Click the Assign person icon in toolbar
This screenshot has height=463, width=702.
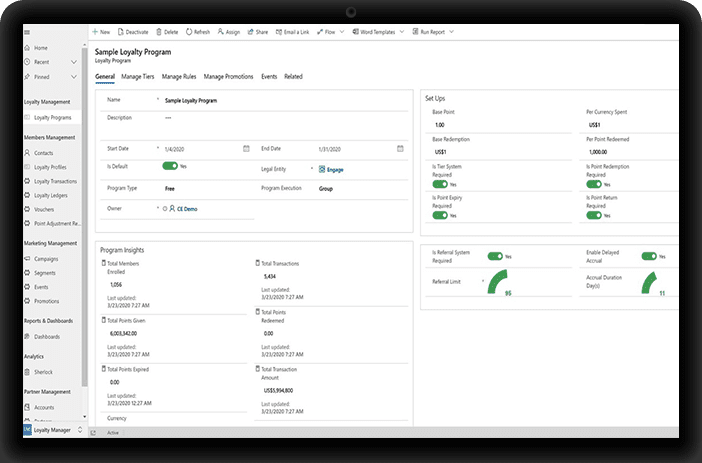tap(220, 32)
